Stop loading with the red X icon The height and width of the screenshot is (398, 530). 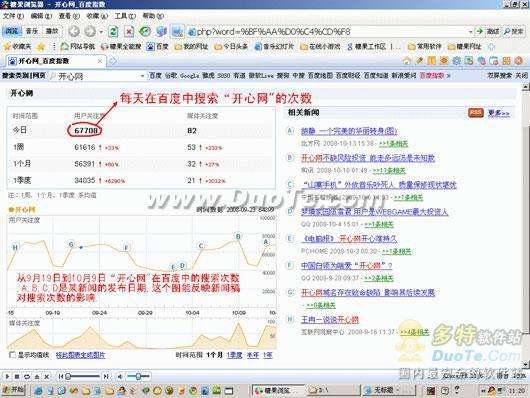coord(129,32)
